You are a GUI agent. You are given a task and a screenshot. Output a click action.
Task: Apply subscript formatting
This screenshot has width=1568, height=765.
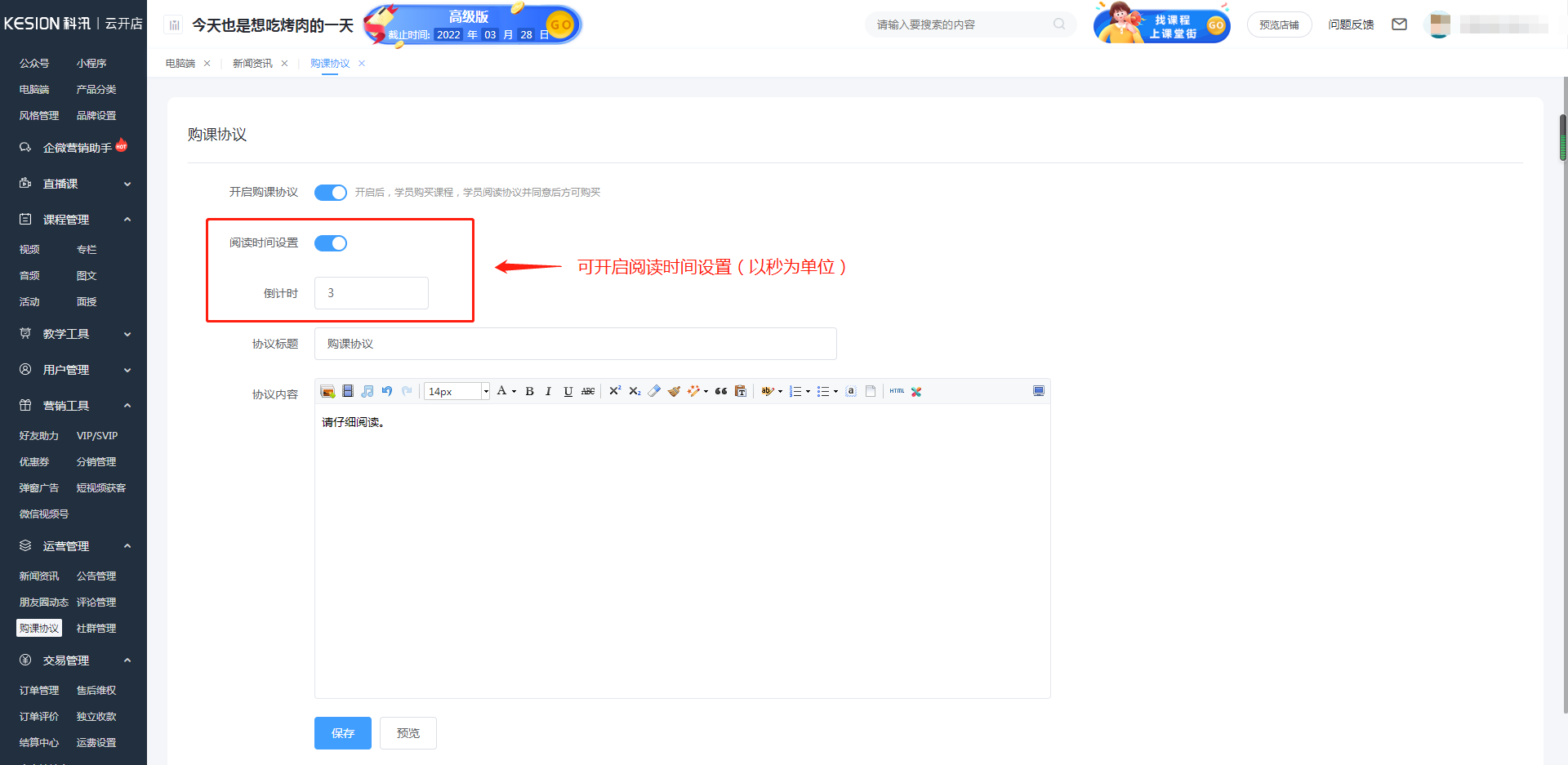(x=635, y=391)
